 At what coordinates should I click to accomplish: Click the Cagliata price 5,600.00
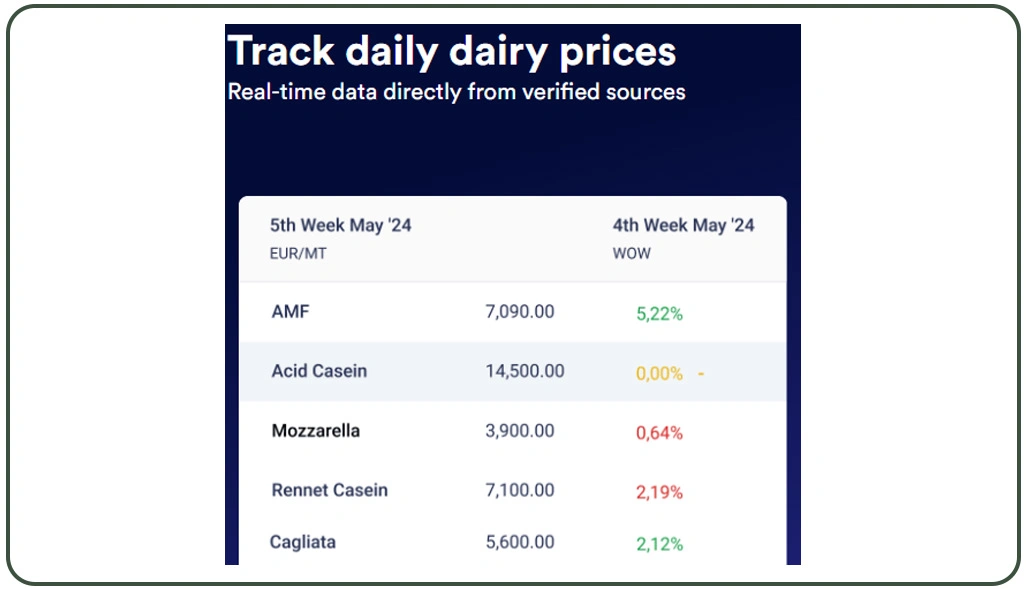(x=519, y=542)
